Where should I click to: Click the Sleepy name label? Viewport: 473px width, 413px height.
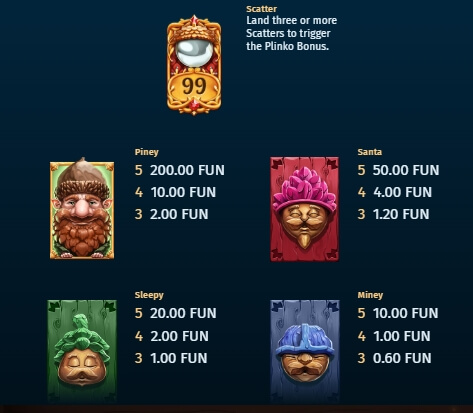click(149, 295)
